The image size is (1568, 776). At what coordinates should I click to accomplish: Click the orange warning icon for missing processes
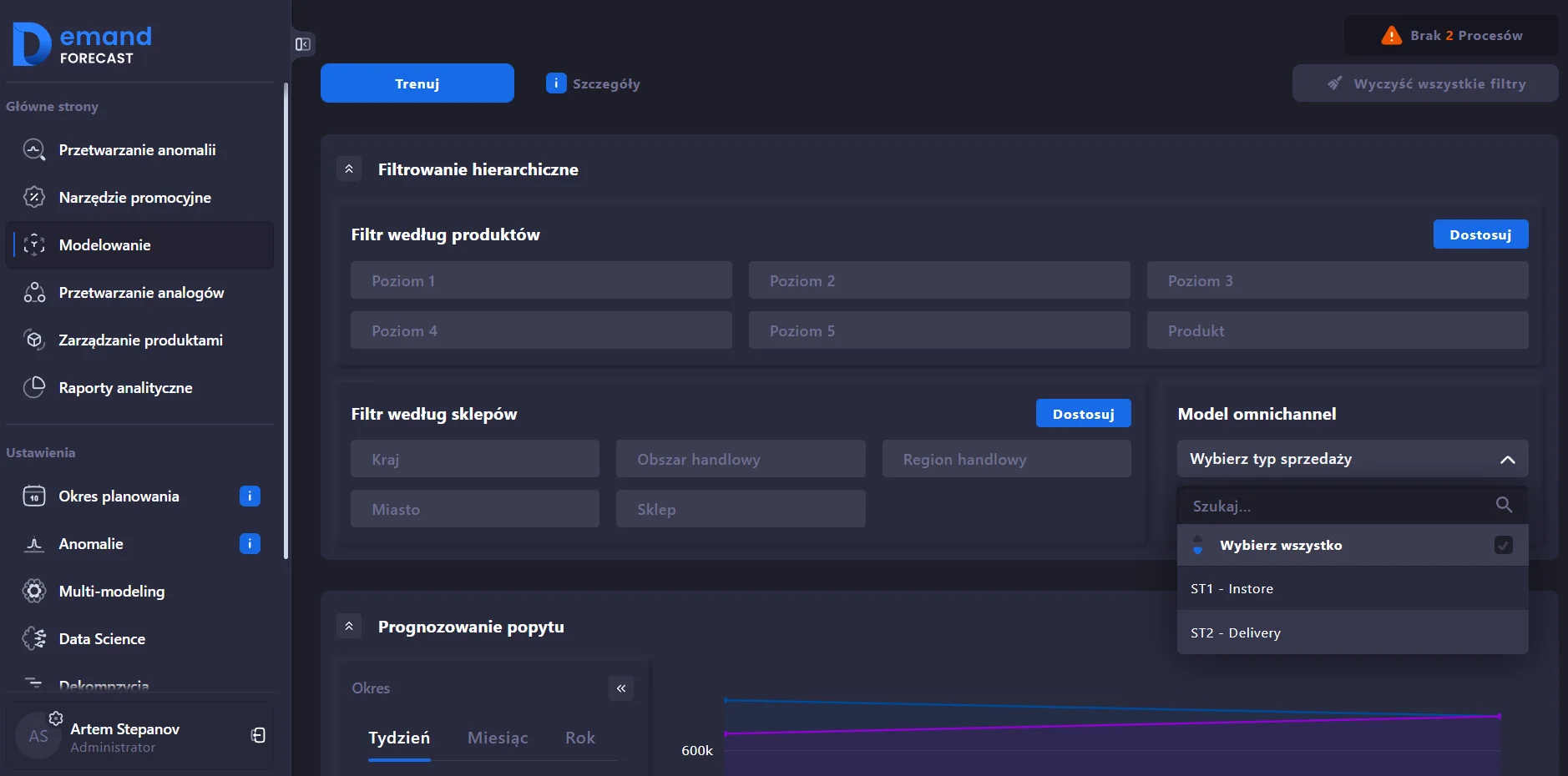click(1391, 36)
